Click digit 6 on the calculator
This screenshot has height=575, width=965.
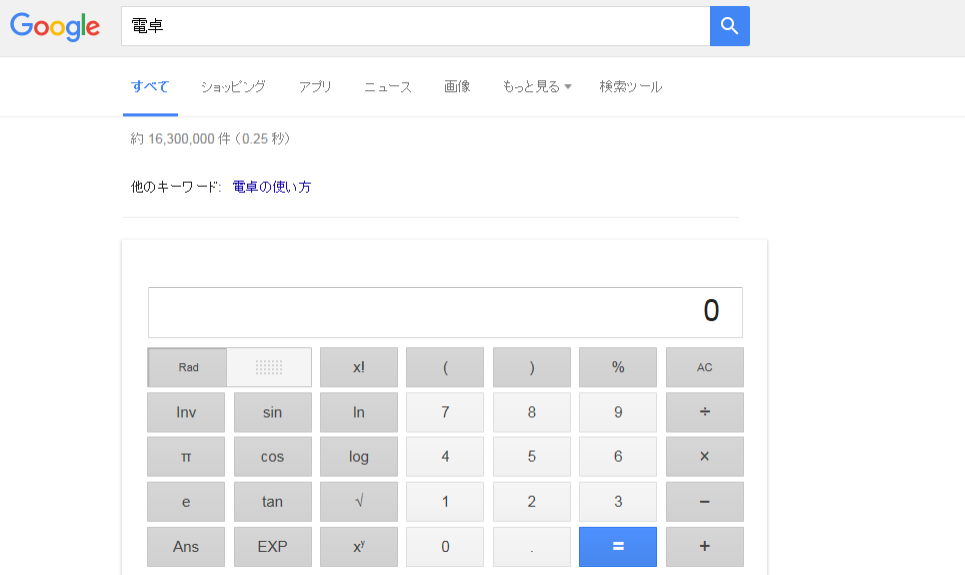[618, 457]
